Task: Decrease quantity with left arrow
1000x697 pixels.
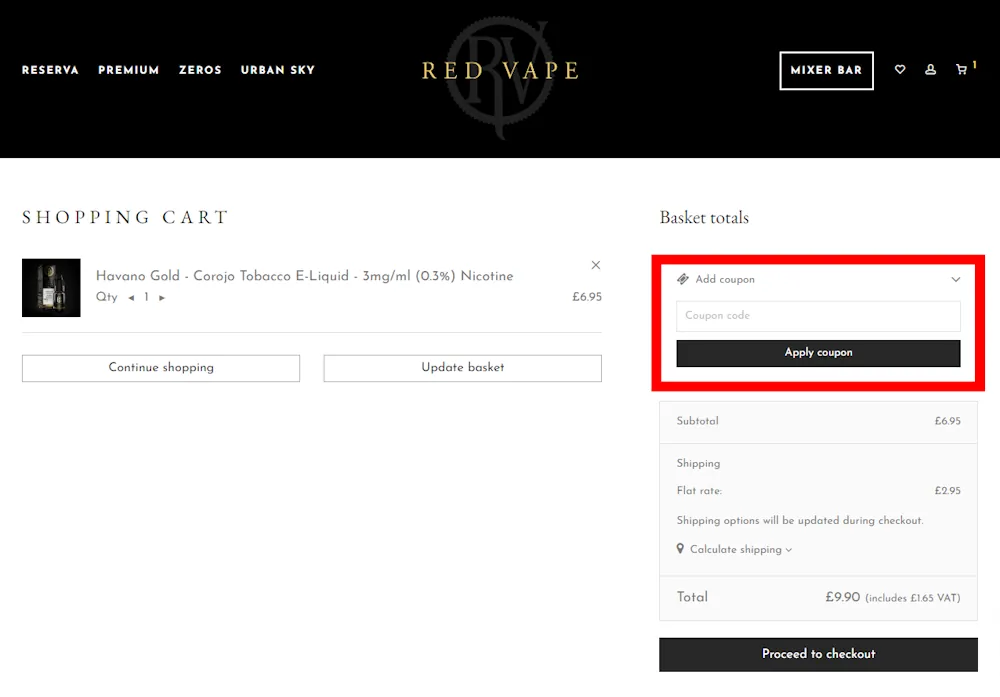Action: click(131, 297)
